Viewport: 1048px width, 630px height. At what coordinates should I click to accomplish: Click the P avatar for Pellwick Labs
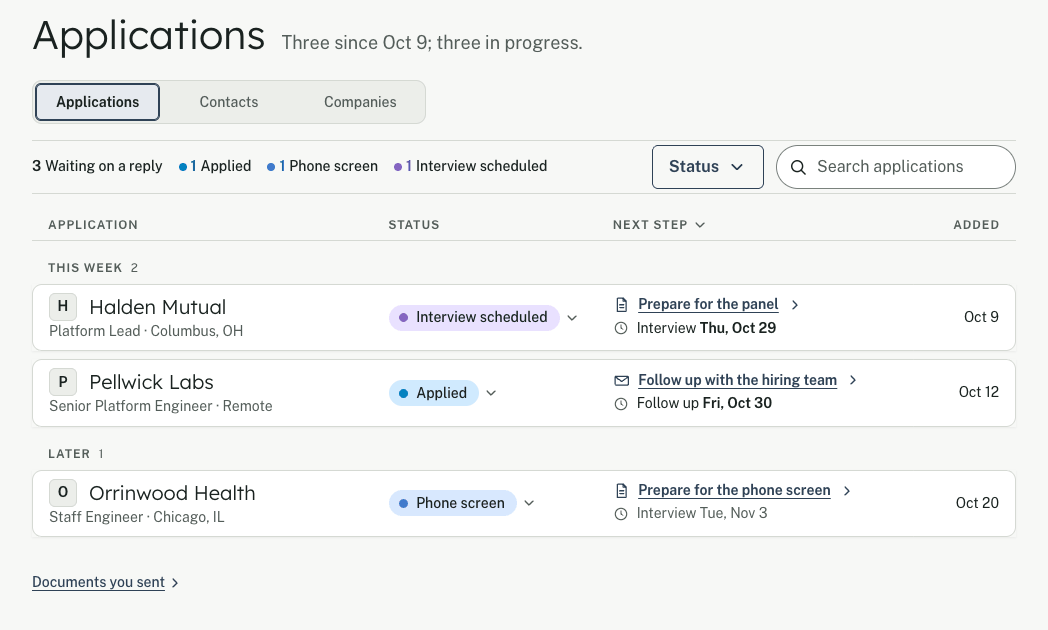pyautogui.click(x=63, y=382)
